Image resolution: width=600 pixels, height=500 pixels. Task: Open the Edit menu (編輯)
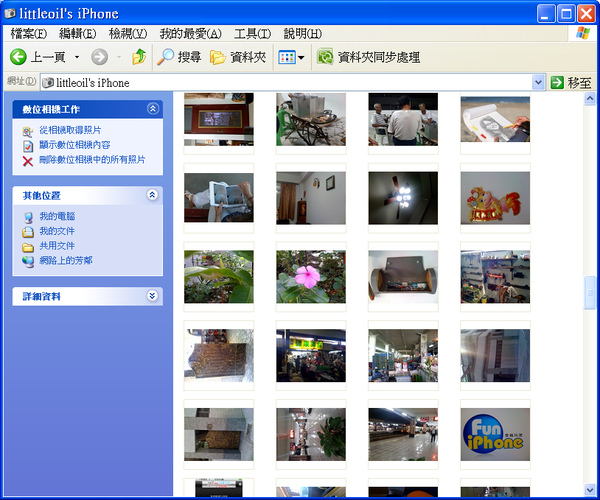[78, 34]
